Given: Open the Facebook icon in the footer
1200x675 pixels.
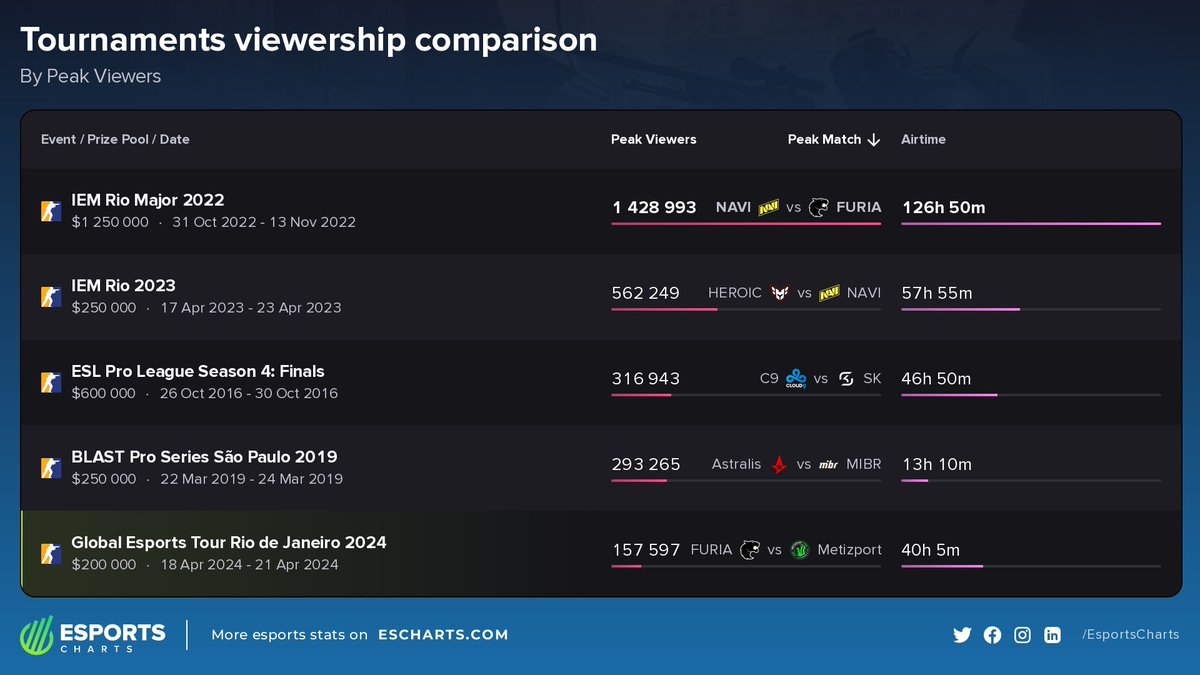Looking at the screenshot, I should tap(992, 635).
